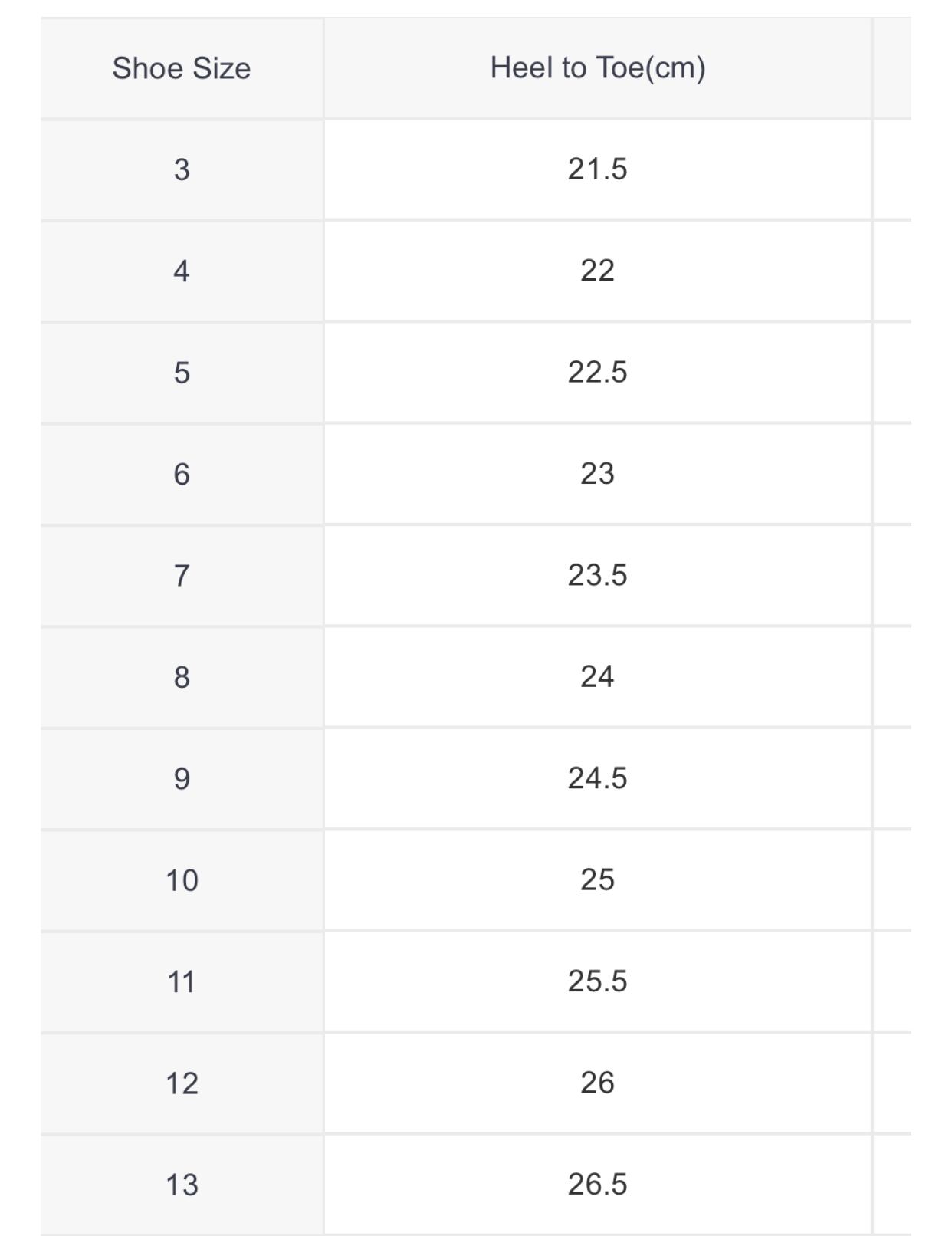Select the shoe size 3 cell

(182, 169)
